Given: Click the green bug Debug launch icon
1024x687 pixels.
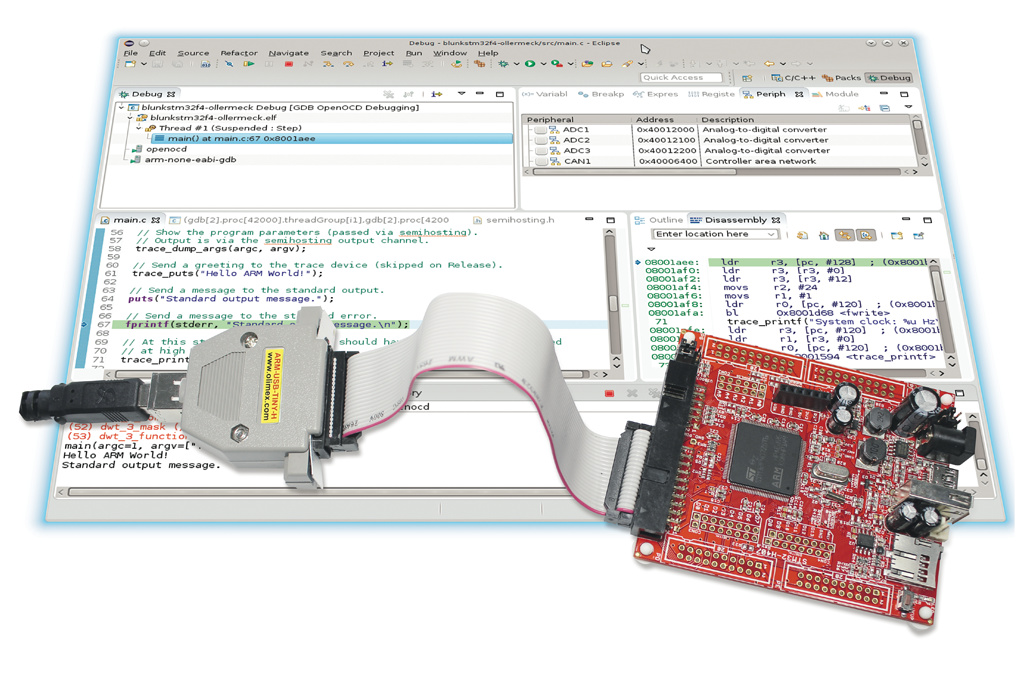Looking at the screenshot, I should [x=503, y=64].
